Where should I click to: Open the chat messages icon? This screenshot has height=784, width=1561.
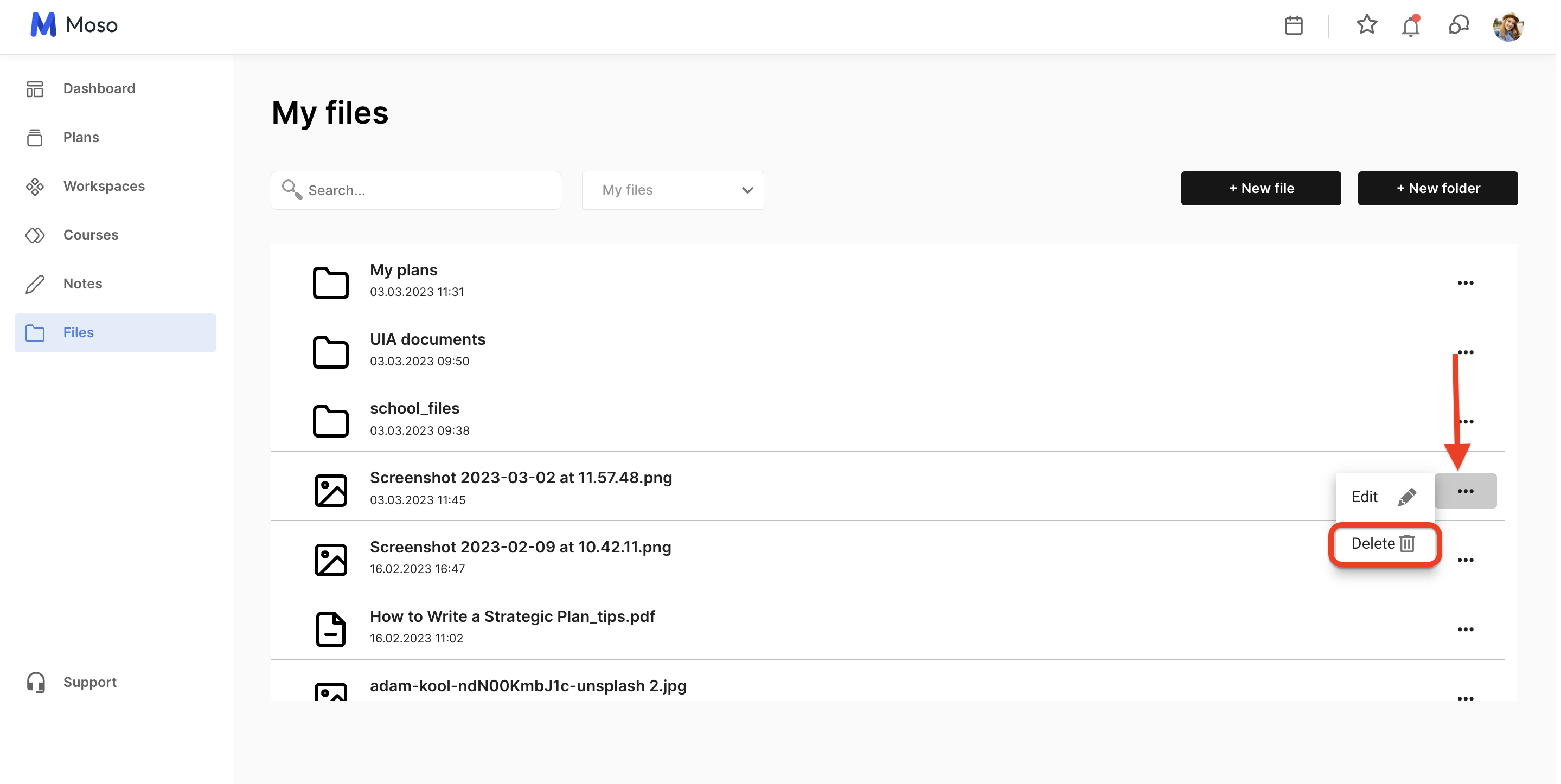coord(1458,25)
